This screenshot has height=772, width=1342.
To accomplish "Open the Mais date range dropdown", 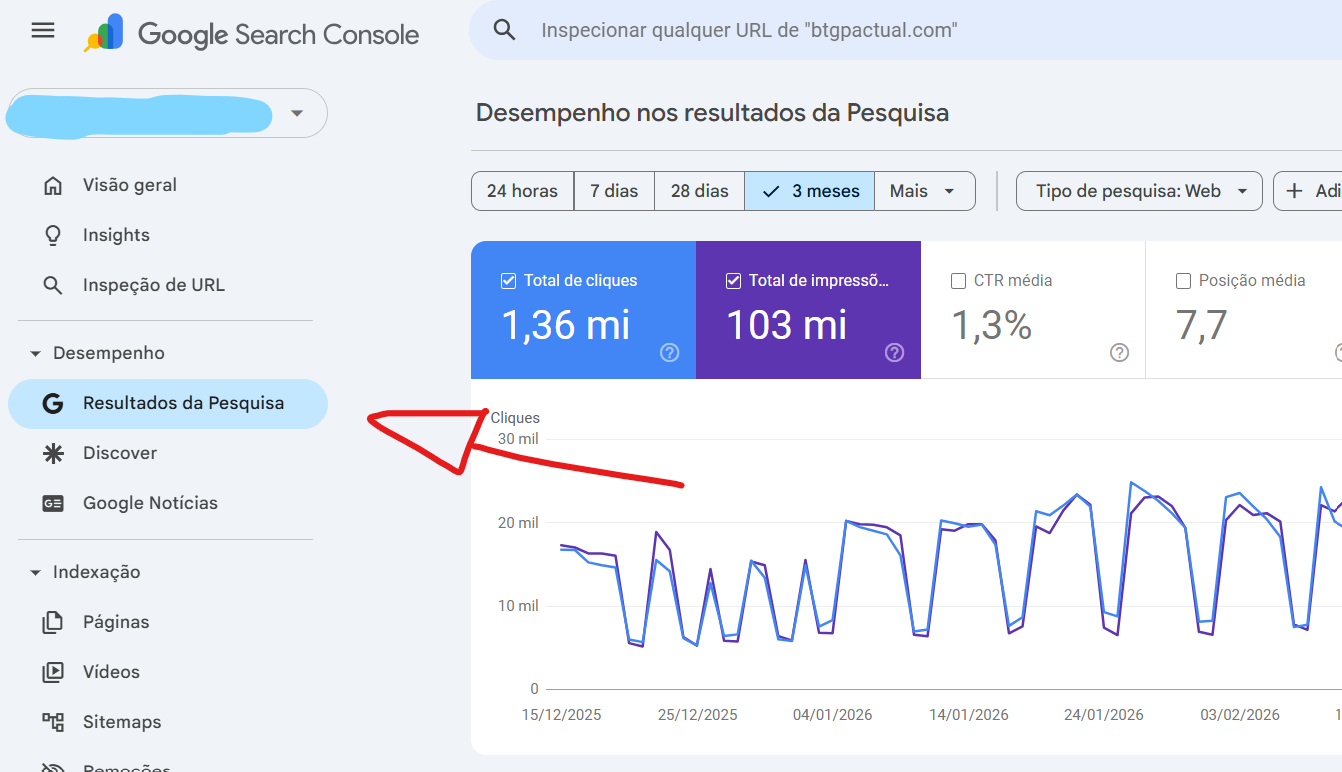I will point(923,190).
